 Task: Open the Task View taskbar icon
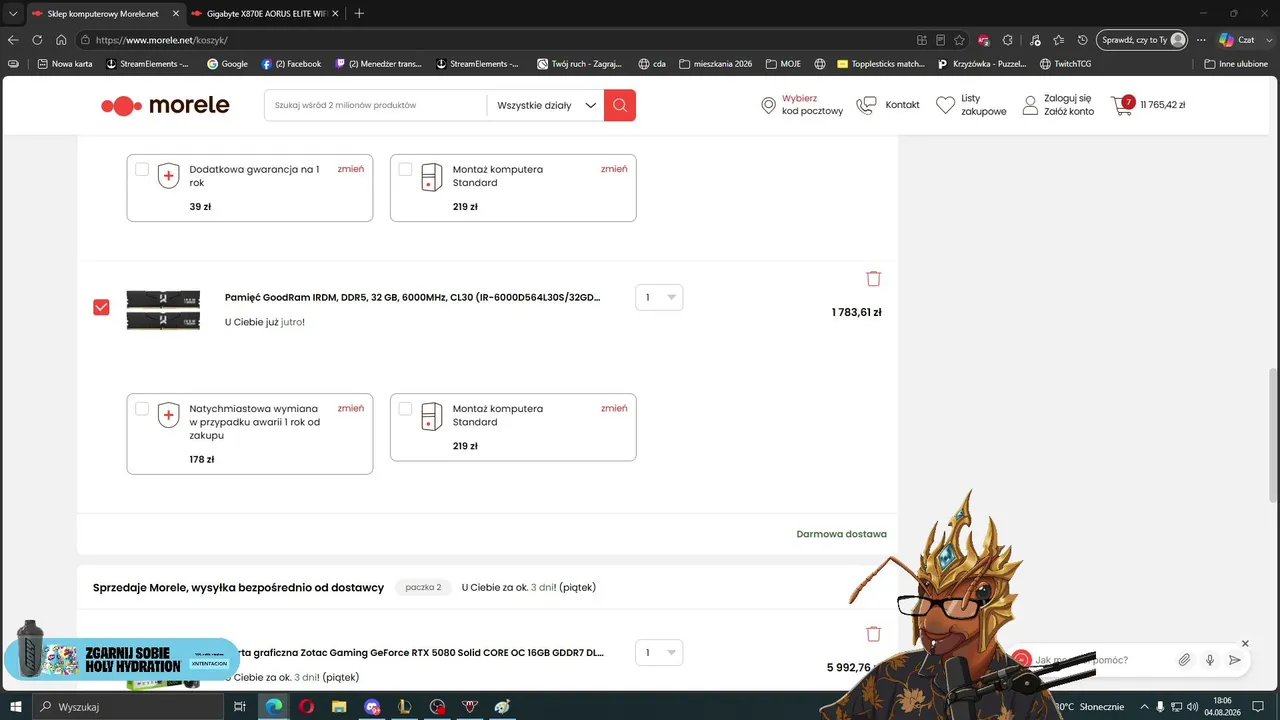[x=240, y=707]
